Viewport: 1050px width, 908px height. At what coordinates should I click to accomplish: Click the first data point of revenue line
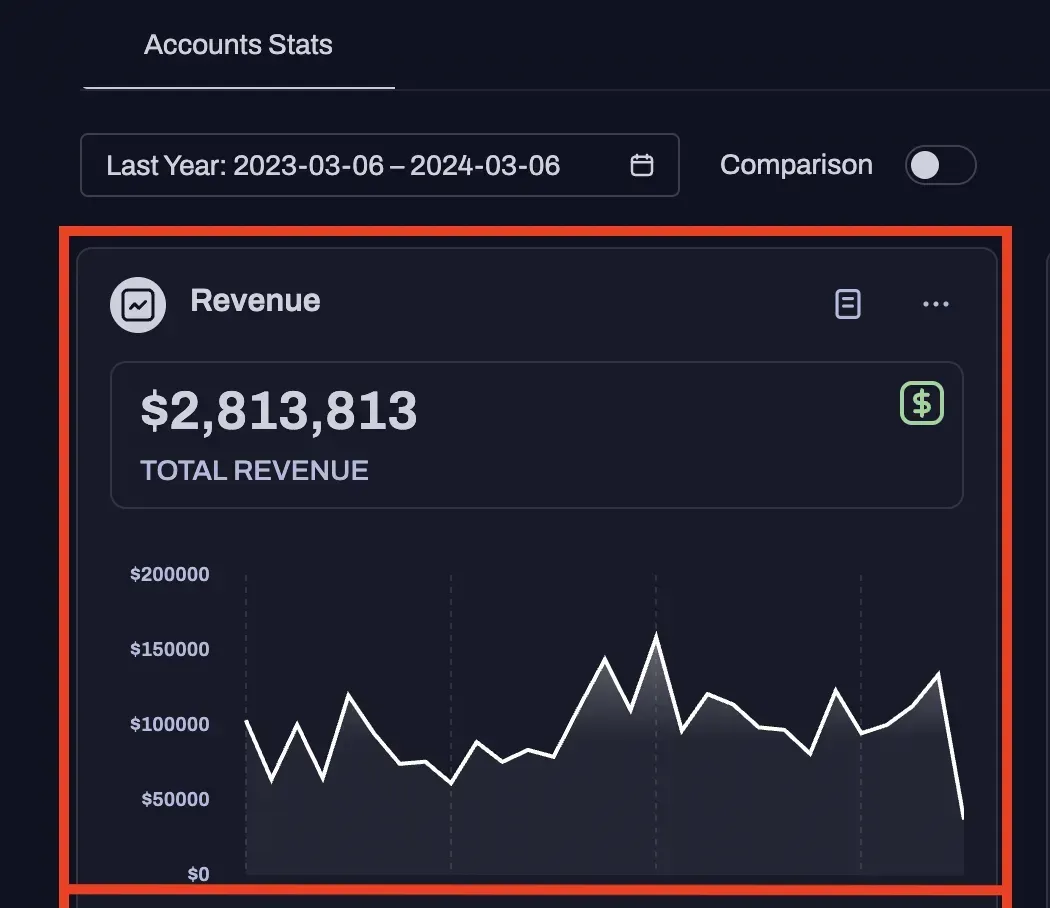tap(246, 721)
